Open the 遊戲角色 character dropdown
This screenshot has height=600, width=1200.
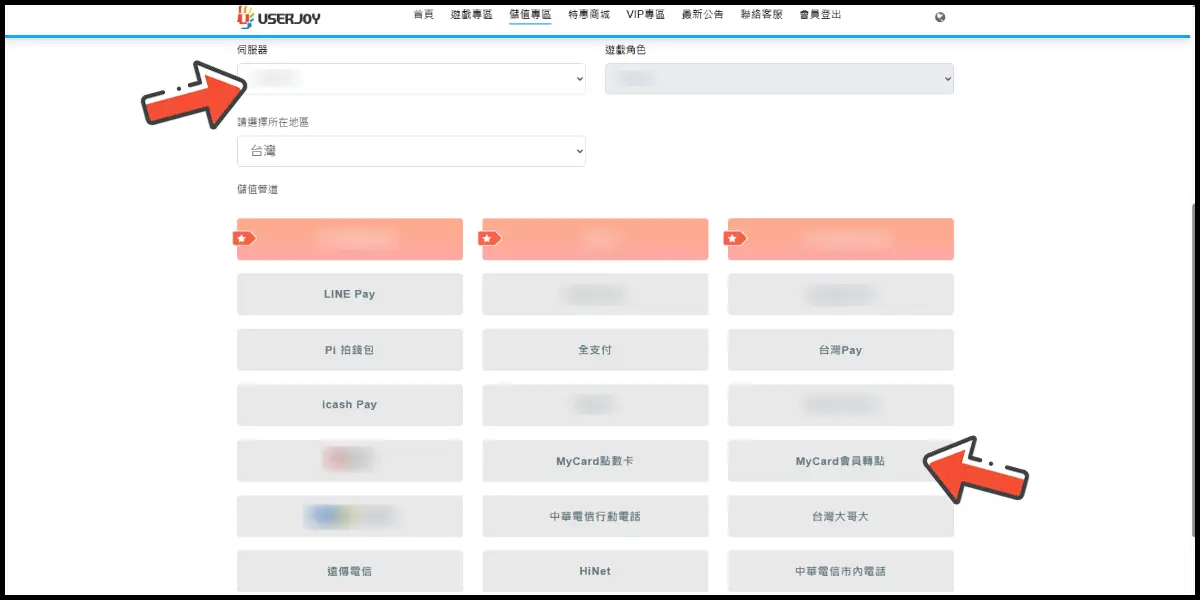[x=779, y=79]
